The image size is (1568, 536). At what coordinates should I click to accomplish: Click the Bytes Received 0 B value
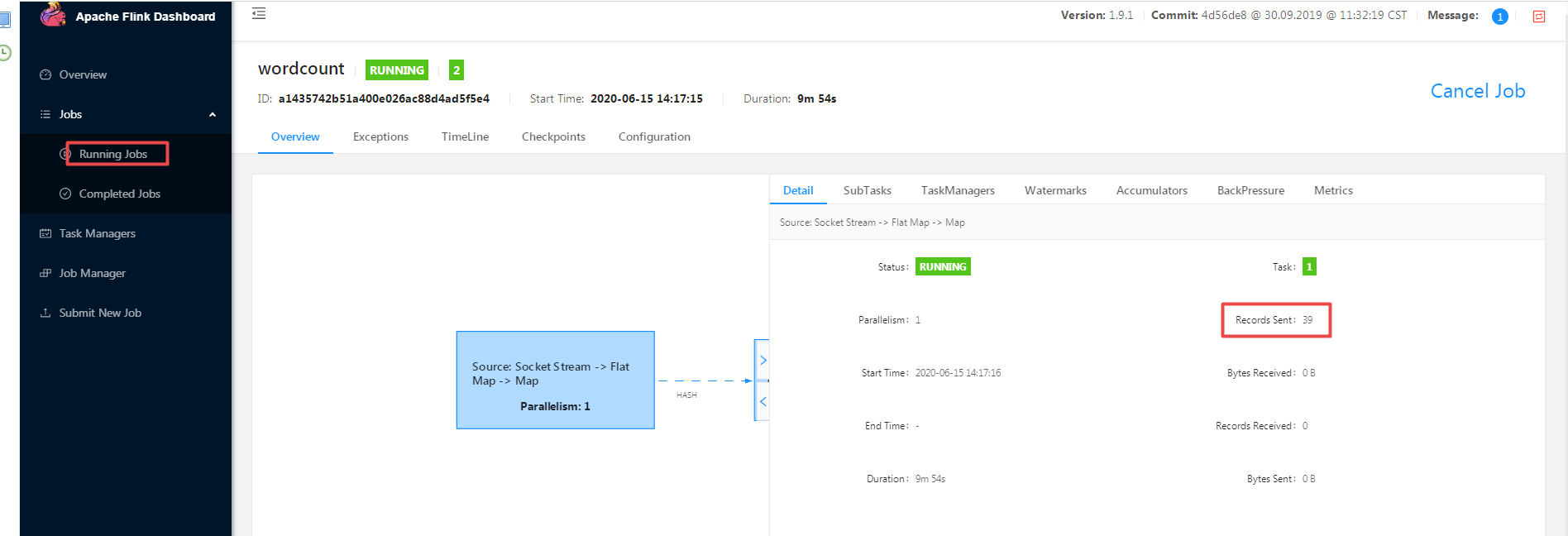coord(1308,373)
